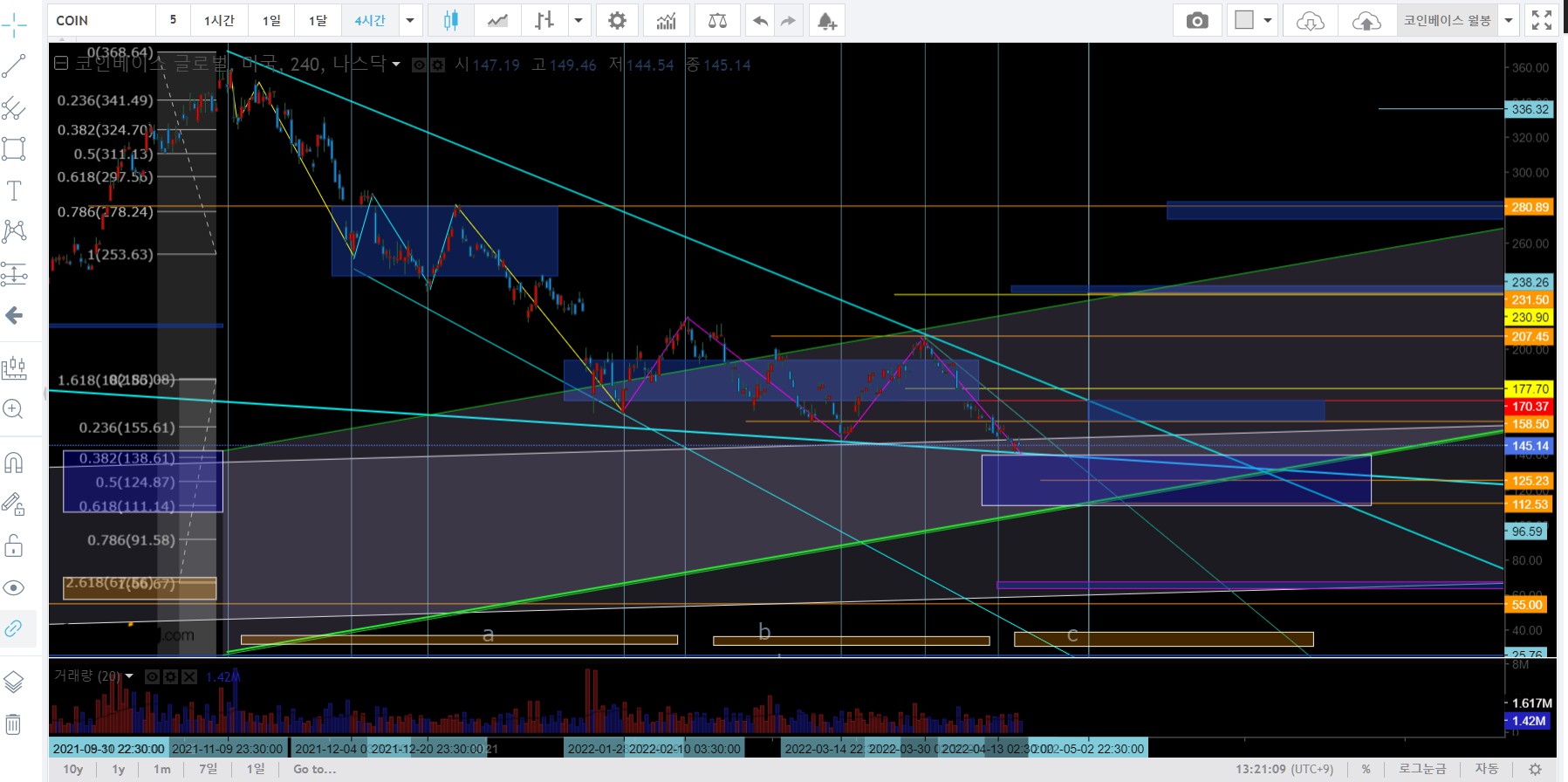The image size is (1568, 782).
Task: Set range to 1y at bottom bar
Action: click(118, 769)
